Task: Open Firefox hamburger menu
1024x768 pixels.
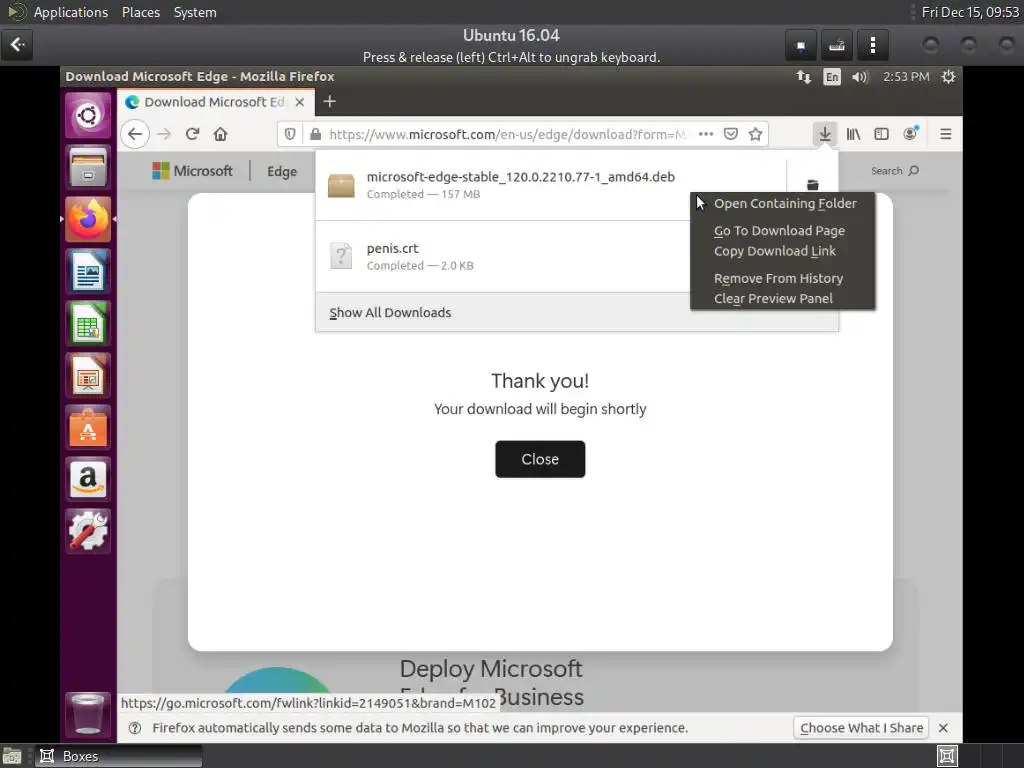Action: click(946, 134)
